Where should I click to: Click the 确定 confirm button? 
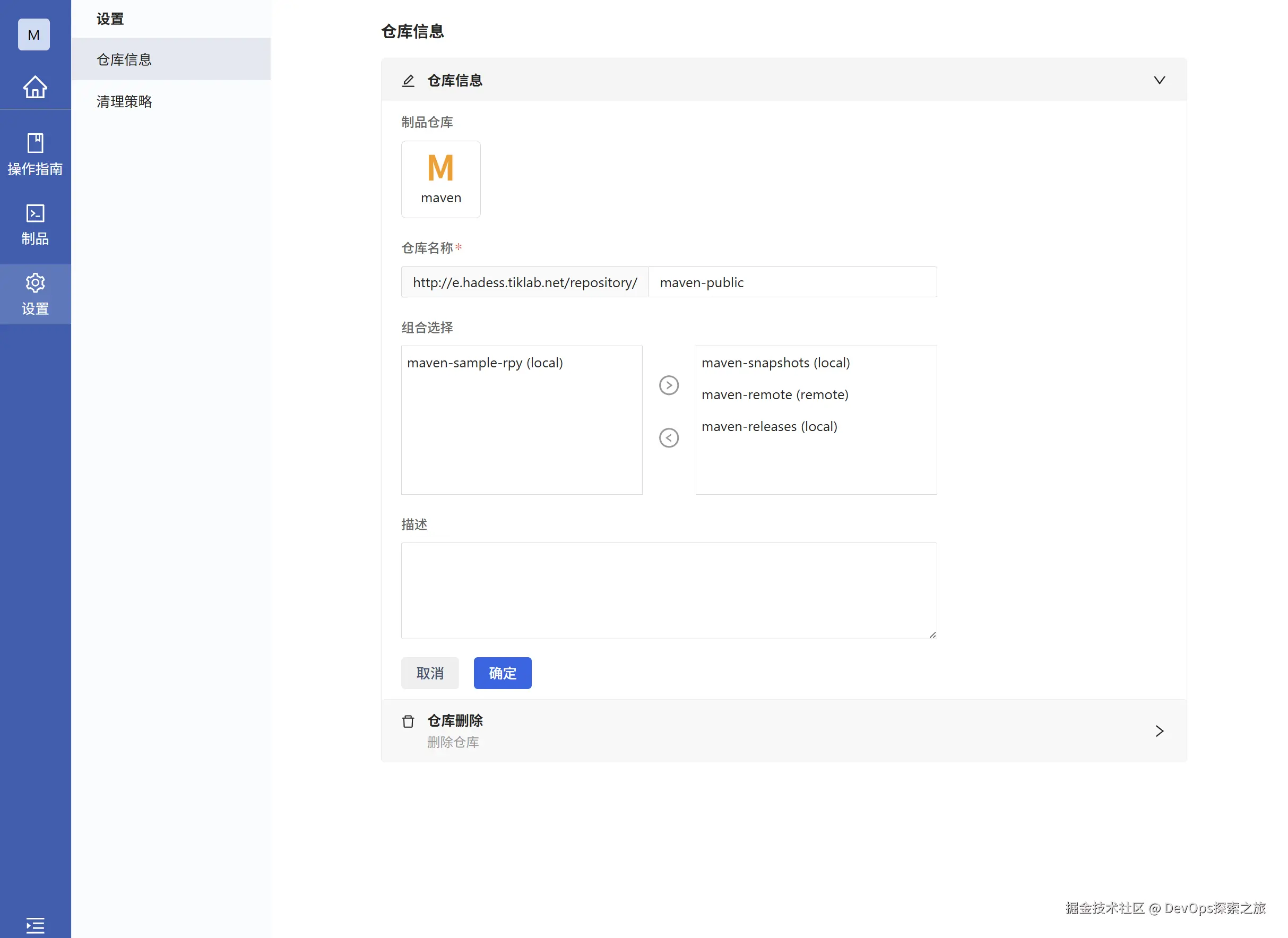502,673
